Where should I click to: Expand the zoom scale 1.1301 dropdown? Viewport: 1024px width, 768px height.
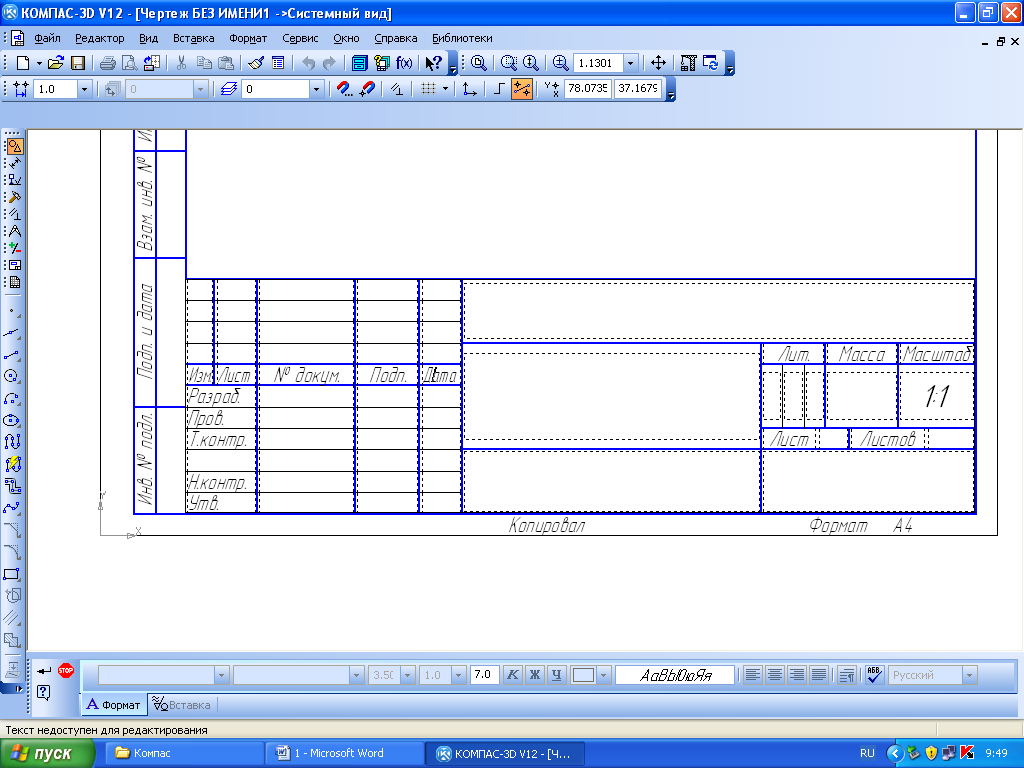pos(630,63)
